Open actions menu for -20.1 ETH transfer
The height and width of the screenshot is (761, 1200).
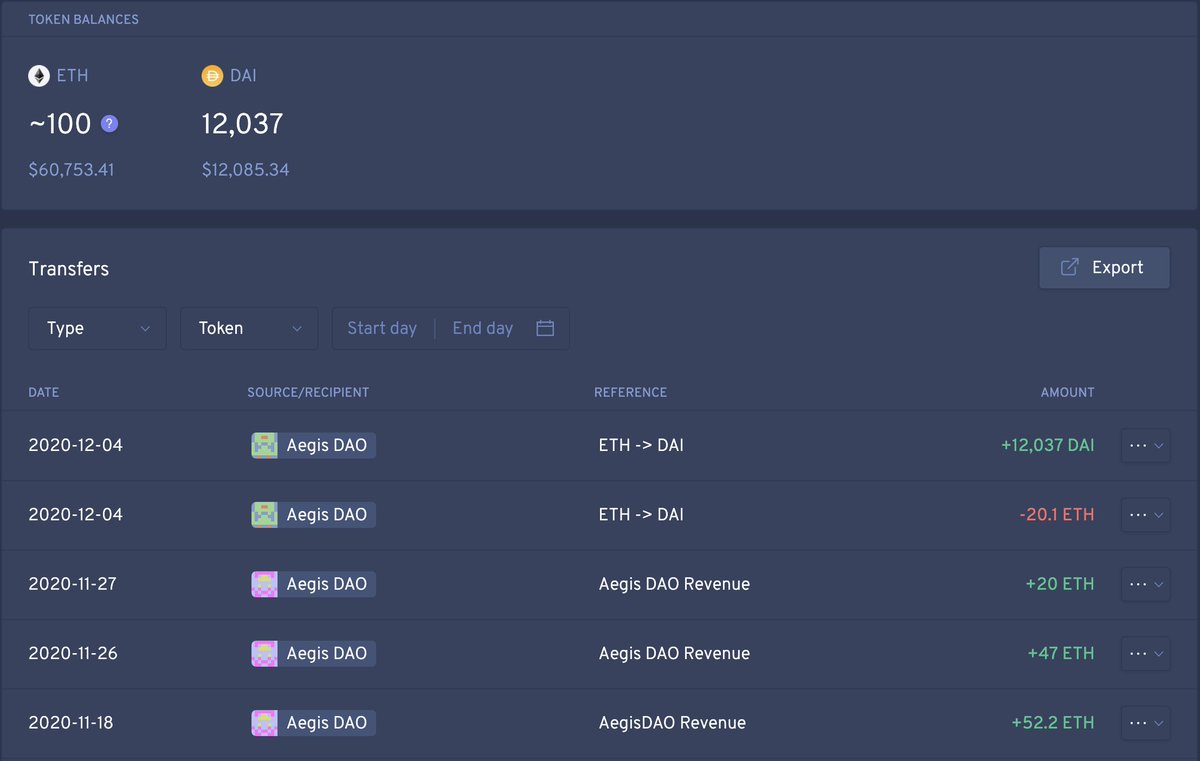[1146, 515]
